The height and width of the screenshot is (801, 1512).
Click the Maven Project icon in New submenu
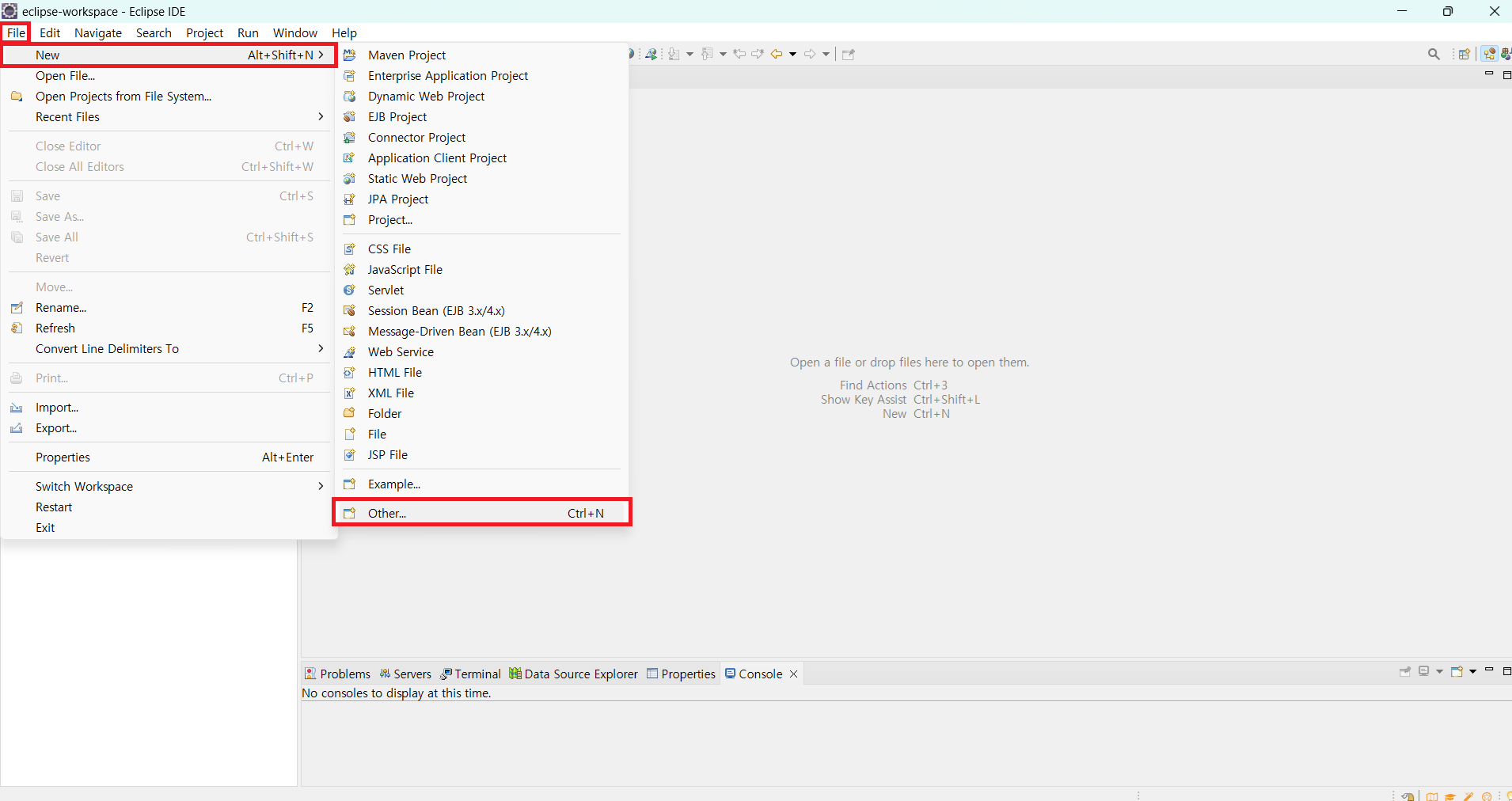(x=349, y=55)
